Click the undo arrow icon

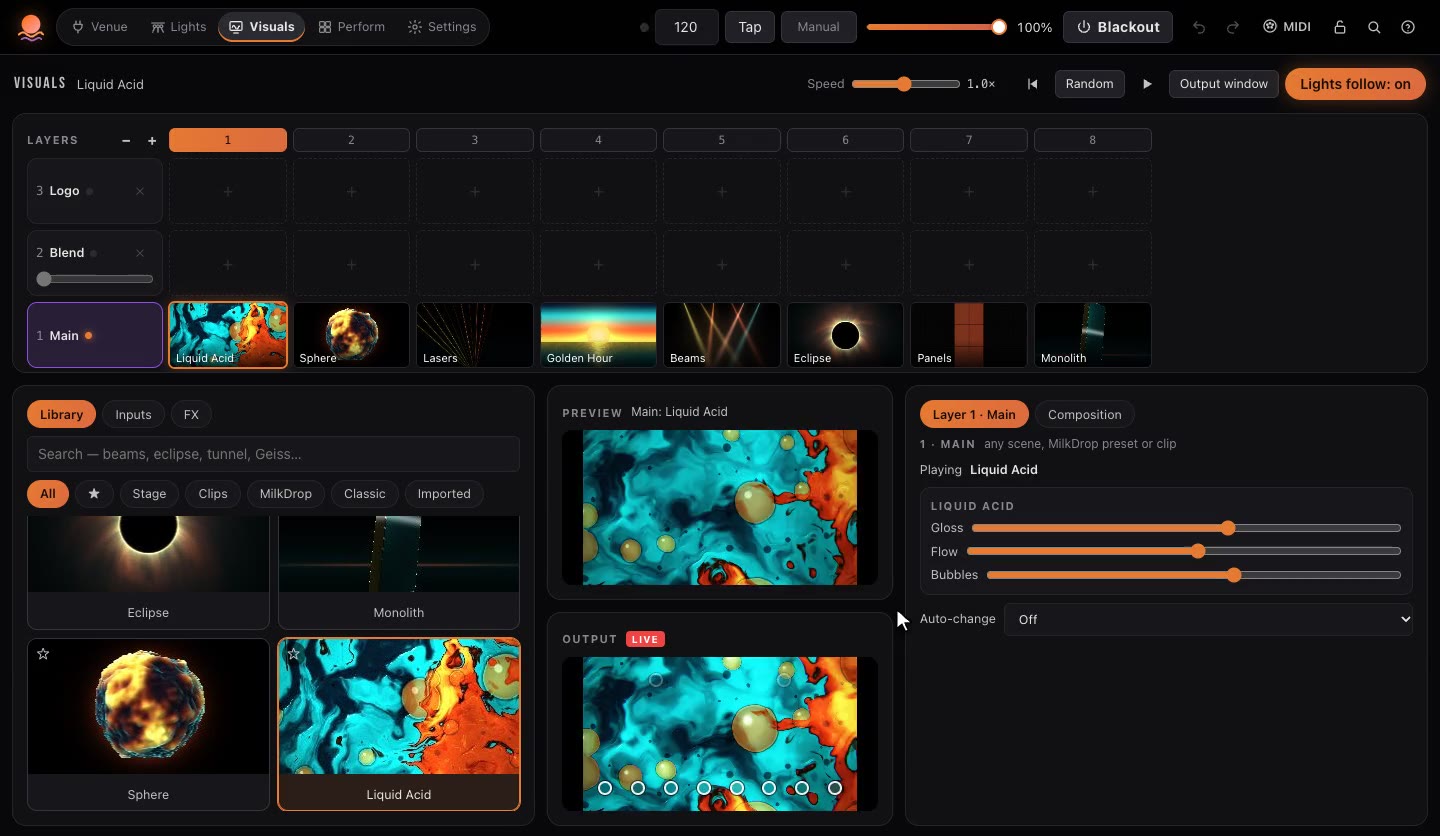1199,27
